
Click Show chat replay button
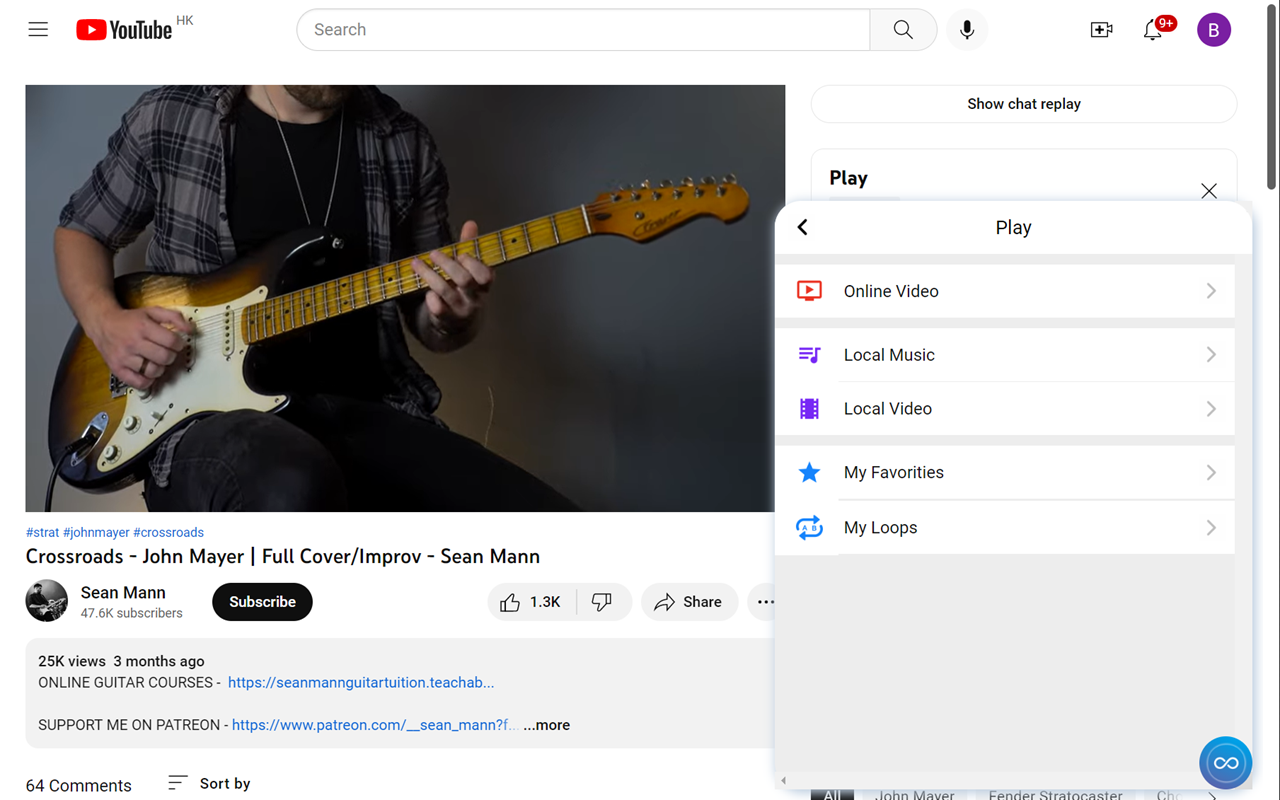[x=1023, y=104]
